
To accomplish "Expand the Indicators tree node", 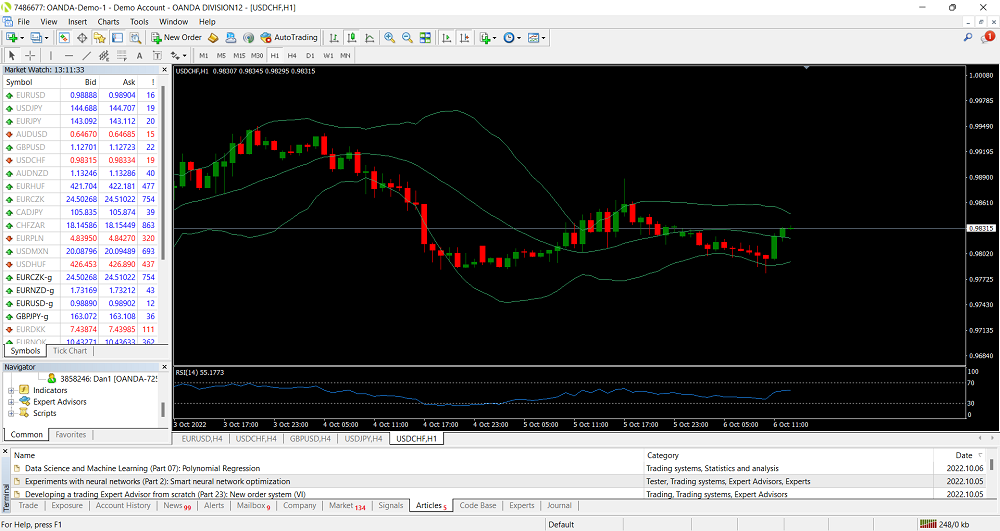I will tap(11, 390).
